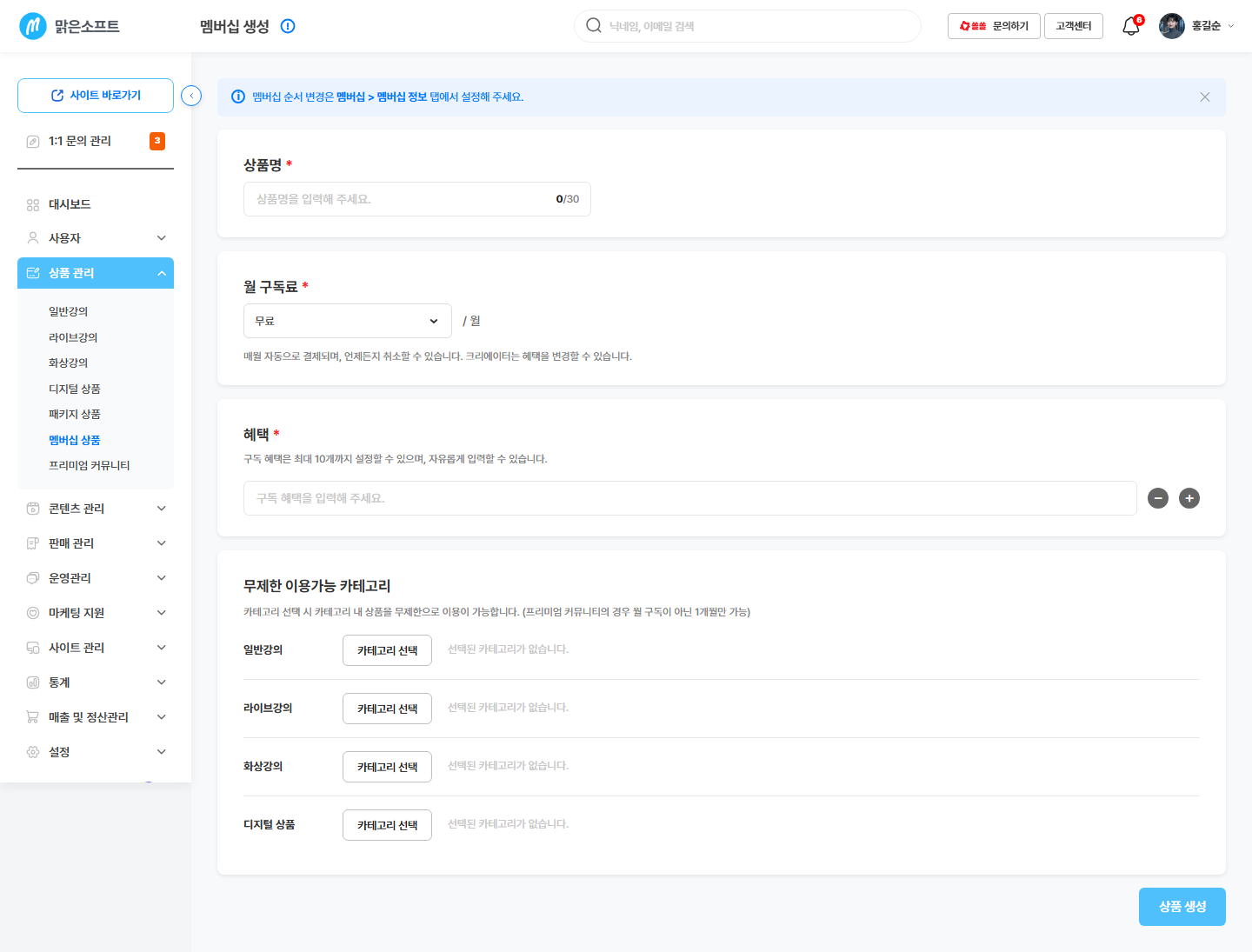Open the 월 구독료 무료 dropdown
The height and width of the screenshot is (952, 1252).
(x=348, y=321)
